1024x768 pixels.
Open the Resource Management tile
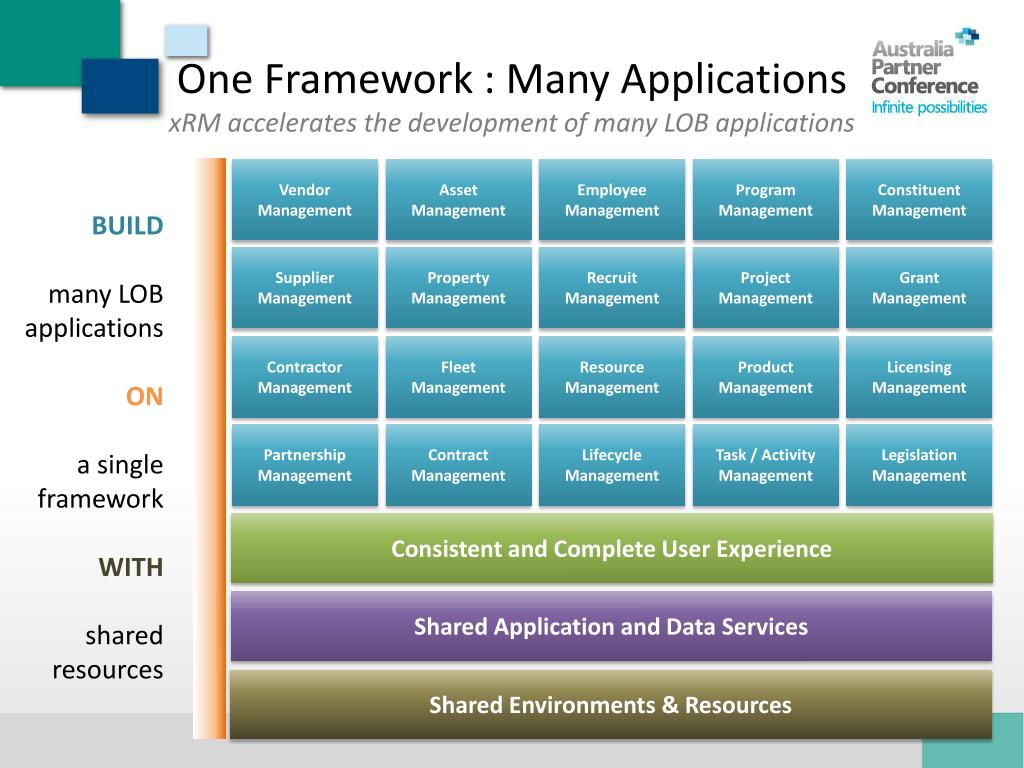pos(612,377)
